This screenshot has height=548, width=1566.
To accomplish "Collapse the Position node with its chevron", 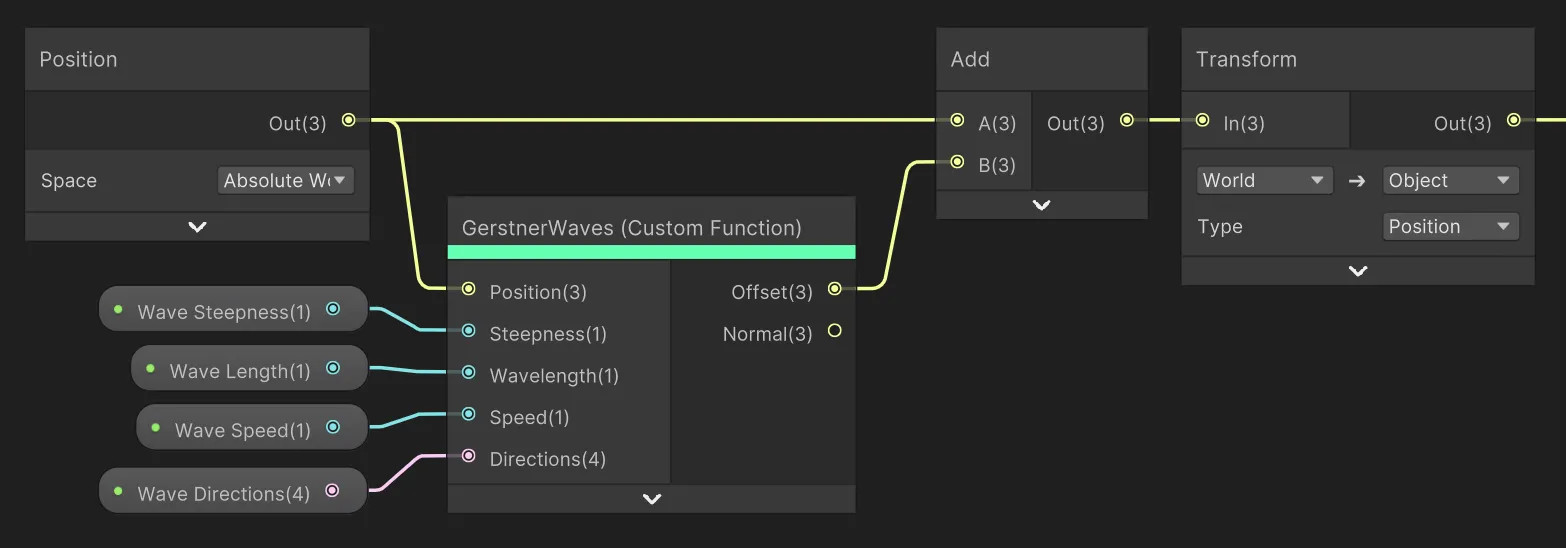I will (197, 227).
